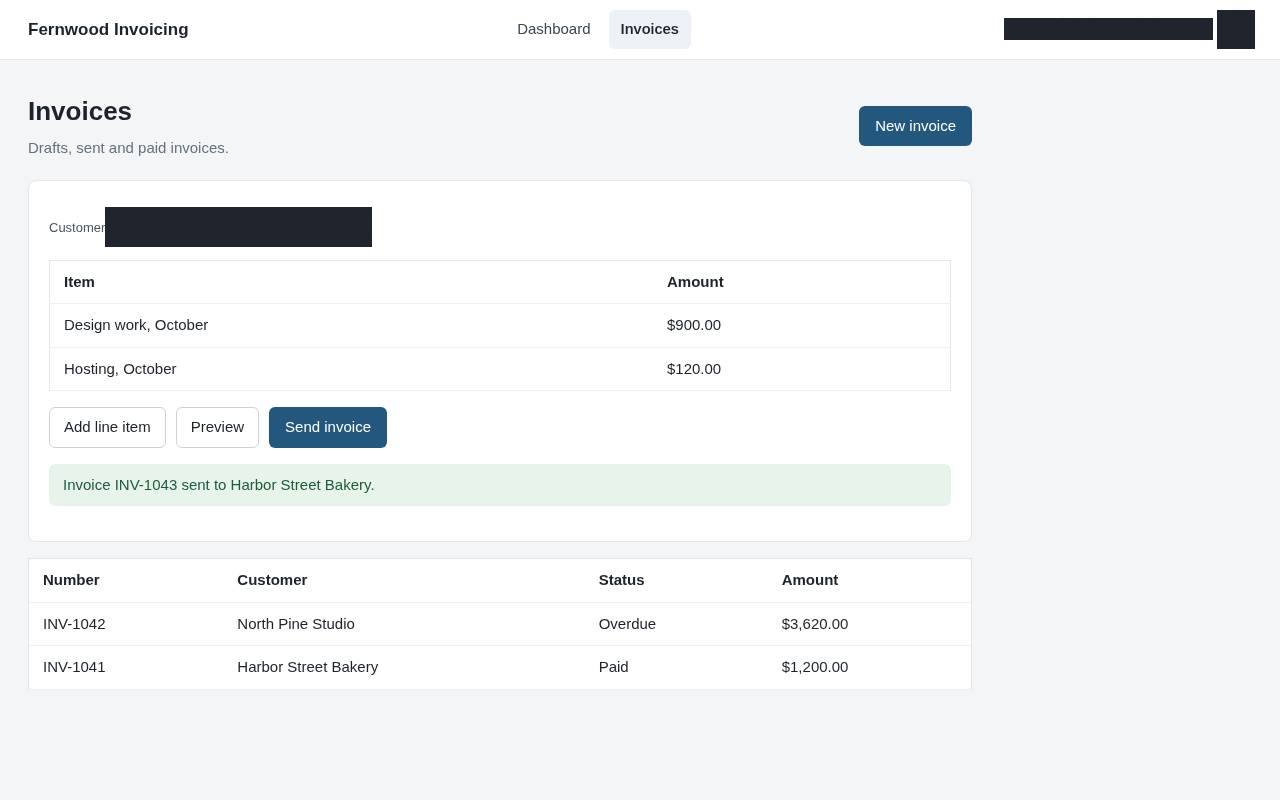
Task: Send the invoice
Action: click(x=328, y=427)
